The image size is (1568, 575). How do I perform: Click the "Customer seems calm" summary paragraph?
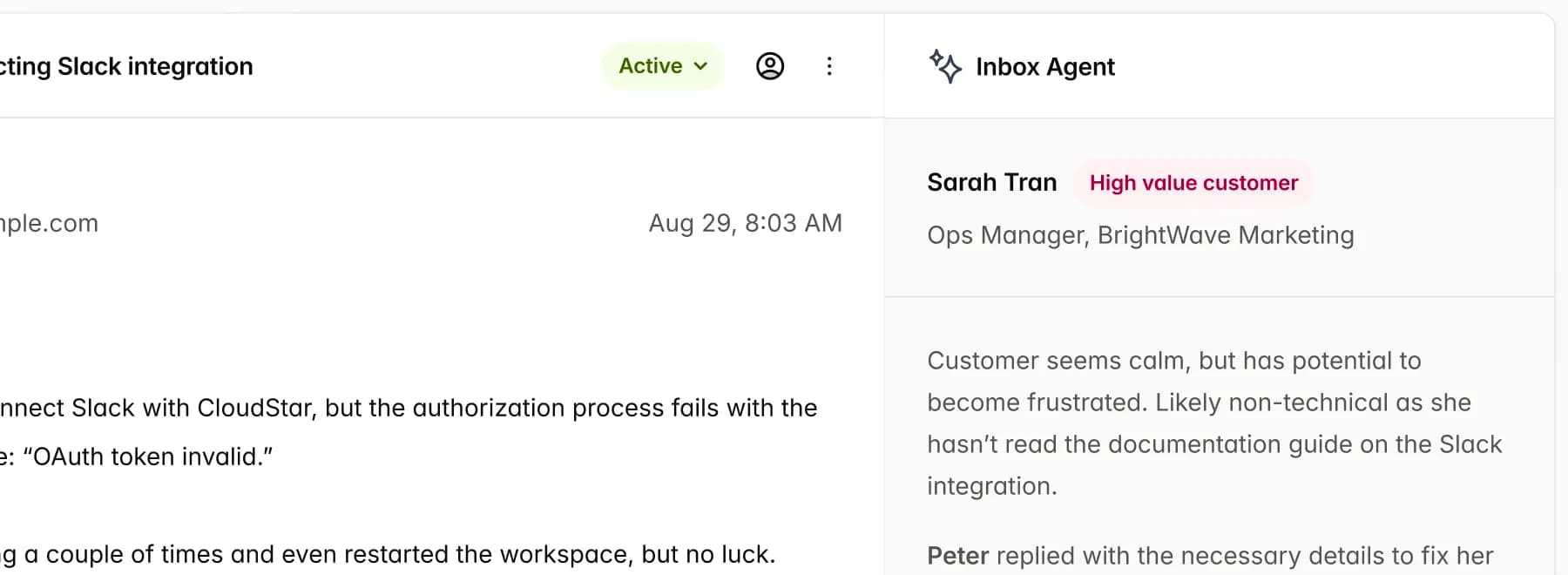(1173, 361)
